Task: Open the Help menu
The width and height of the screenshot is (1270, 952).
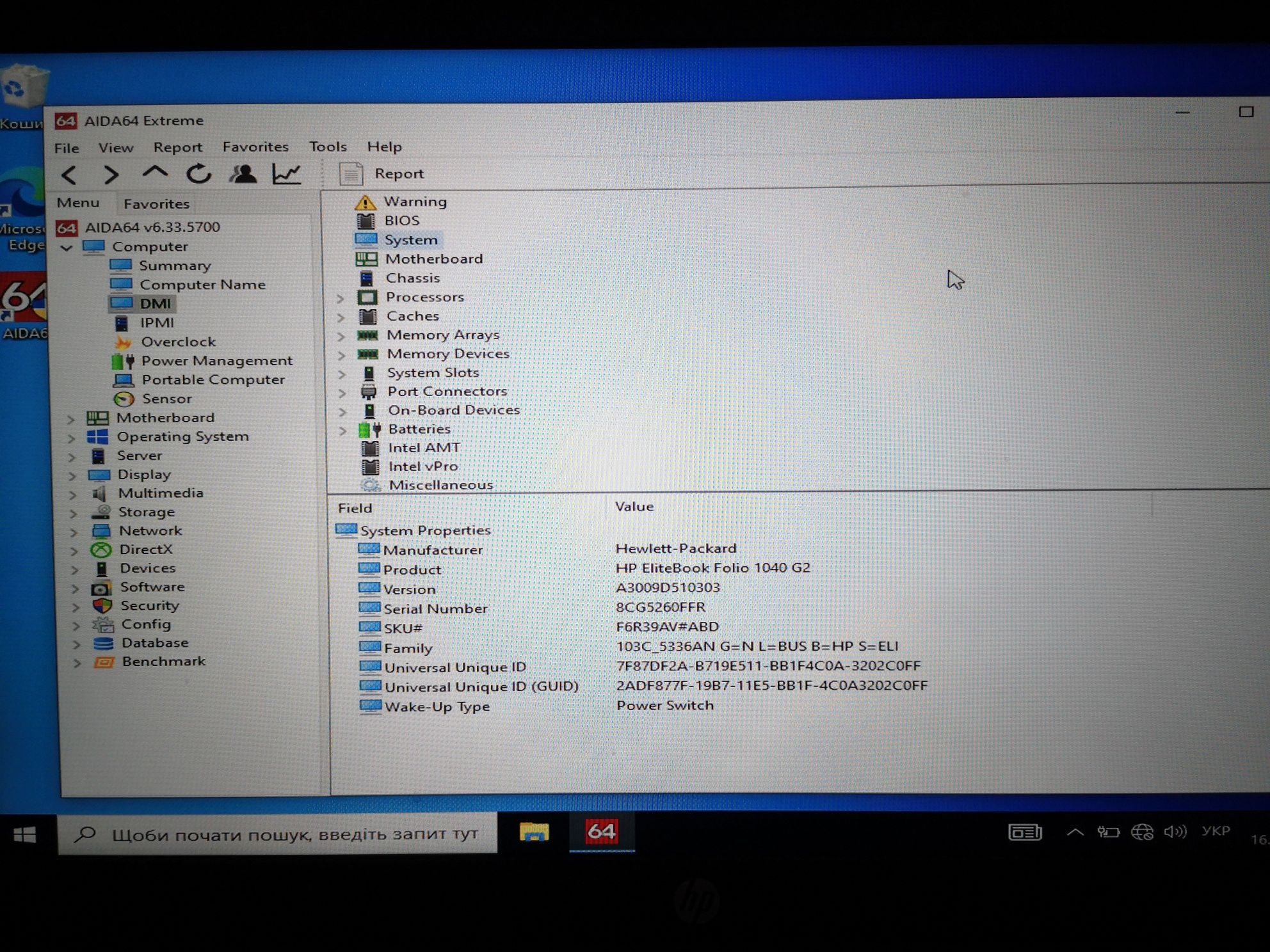Action: 384,147
